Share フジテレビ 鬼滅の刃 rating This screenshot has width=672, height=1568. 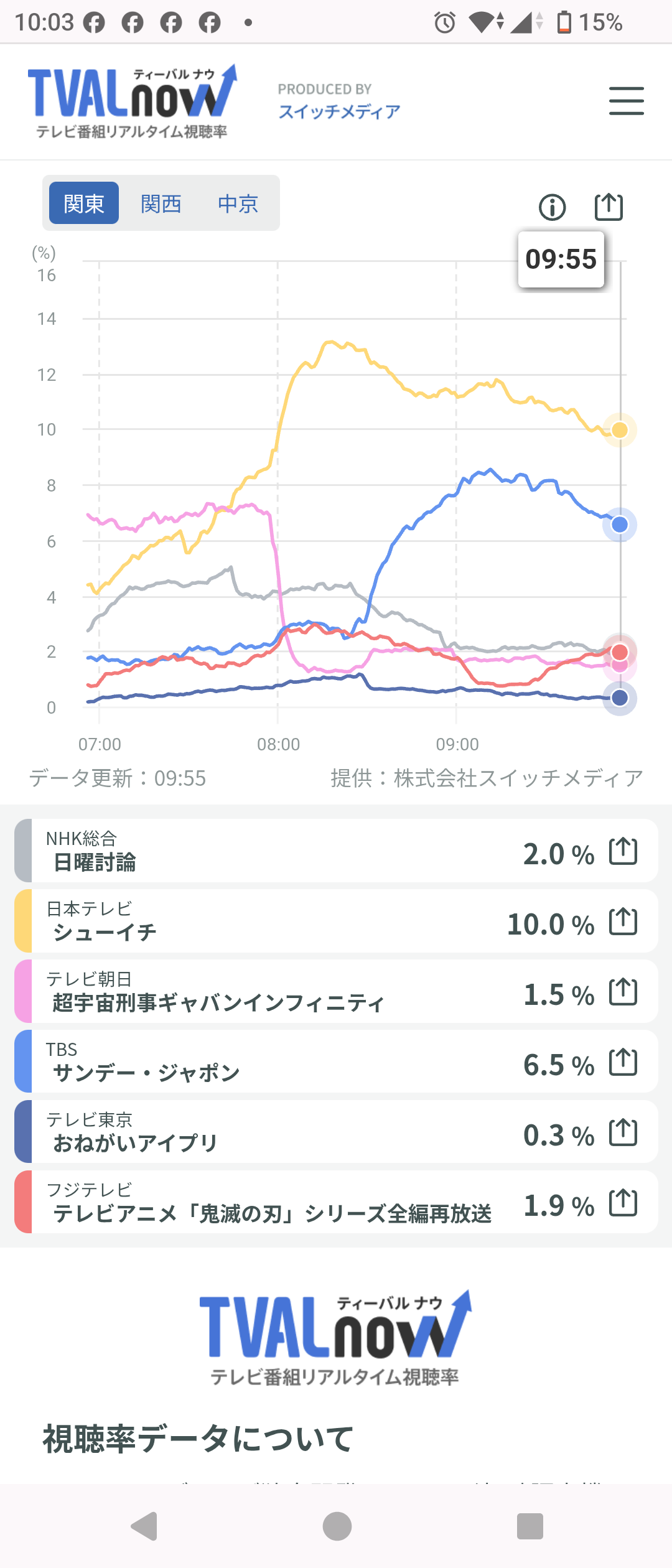click(x=623, y=1202)
